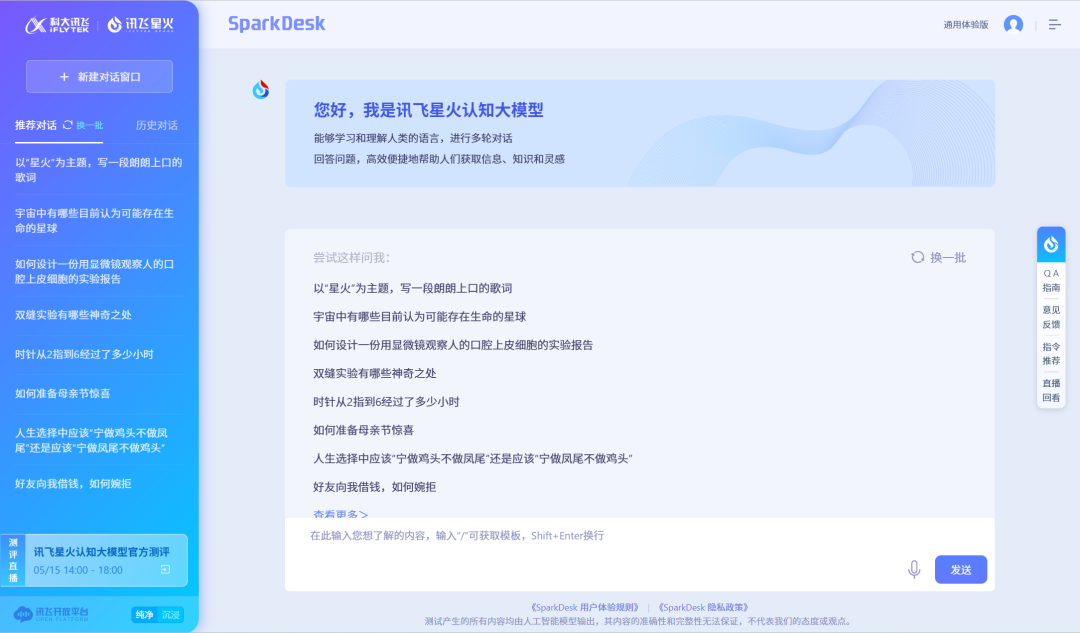Click the blue flame icon on right floating panel
1080x633 pixels.
pos(1051,244)
